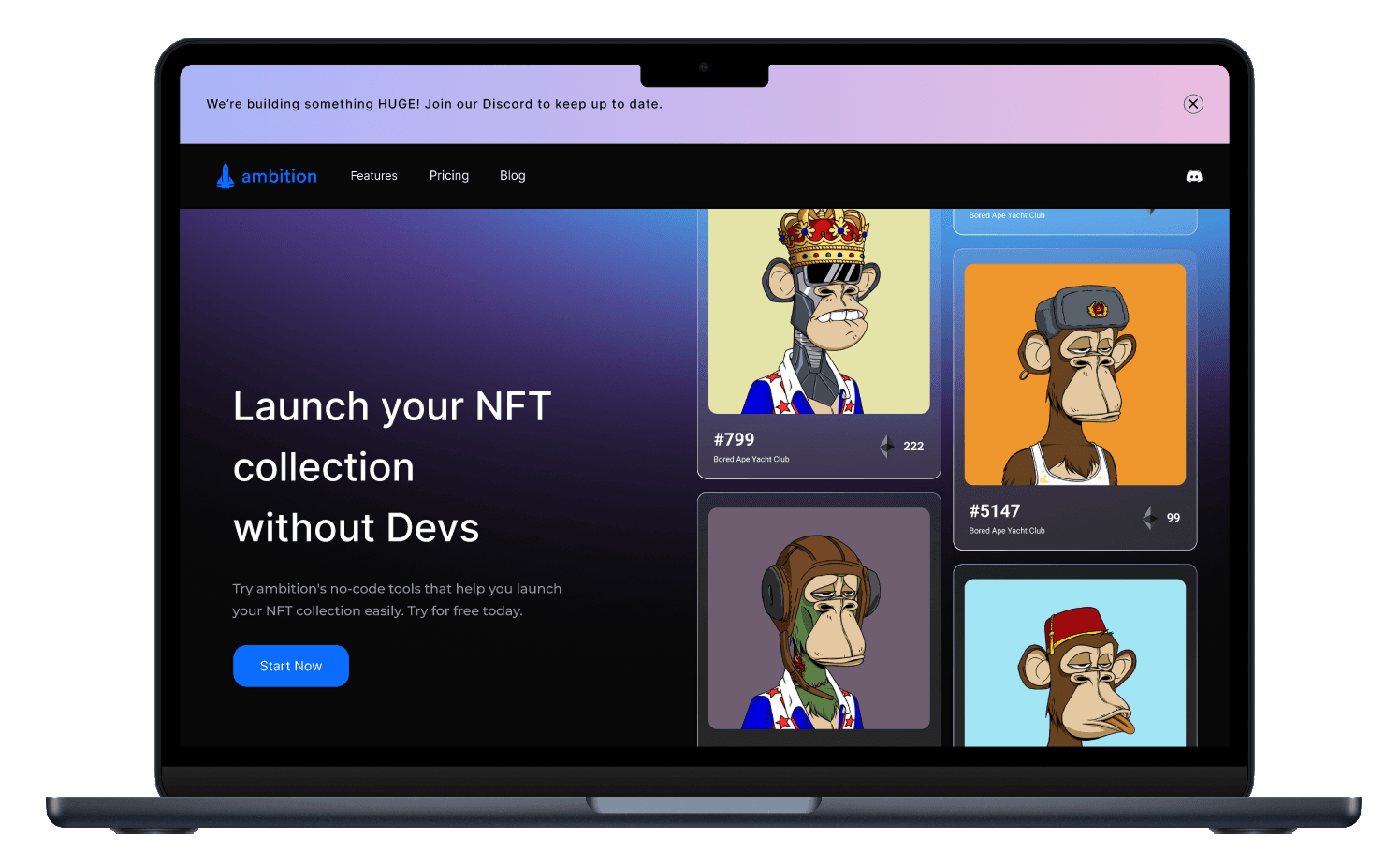Screen dimensions: 1400x867
Task: Click Bored Ape Yacht Club under #5147
Action: [x=1007, y=531]
